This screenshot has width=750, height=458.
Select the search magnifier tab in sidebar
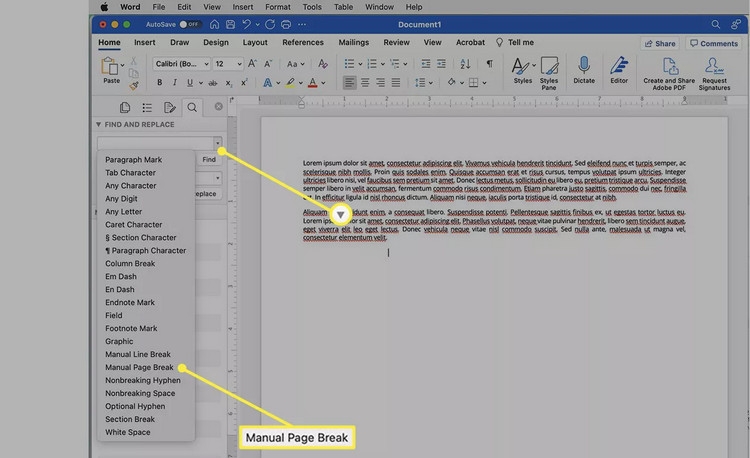(x=192, y=108)
